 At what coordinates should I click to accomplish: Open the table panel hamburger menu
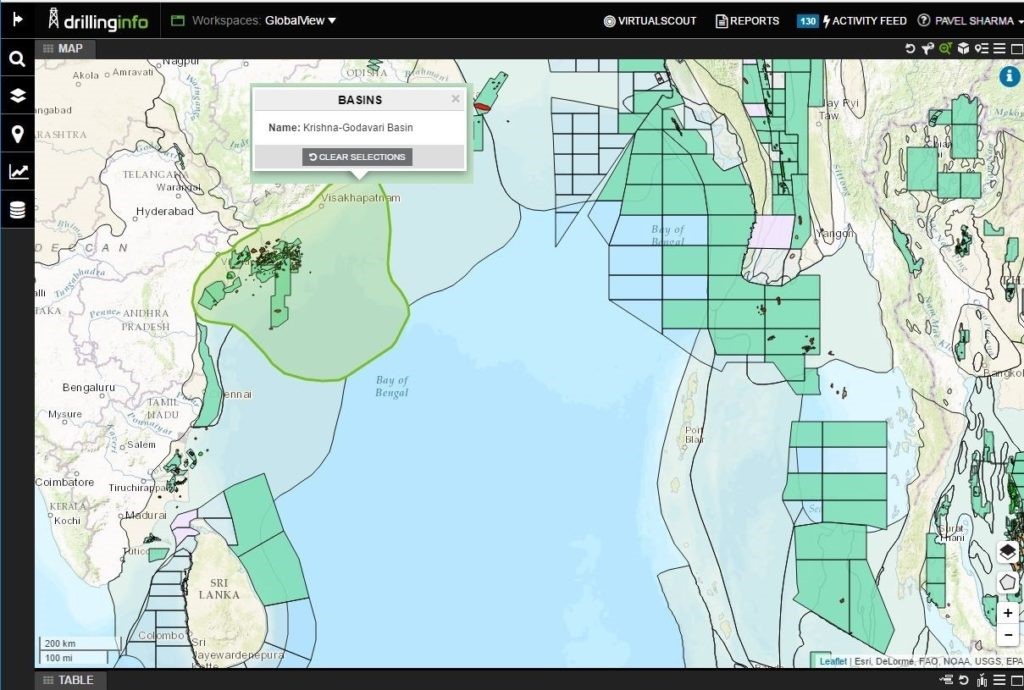click(x=999, y=680)
